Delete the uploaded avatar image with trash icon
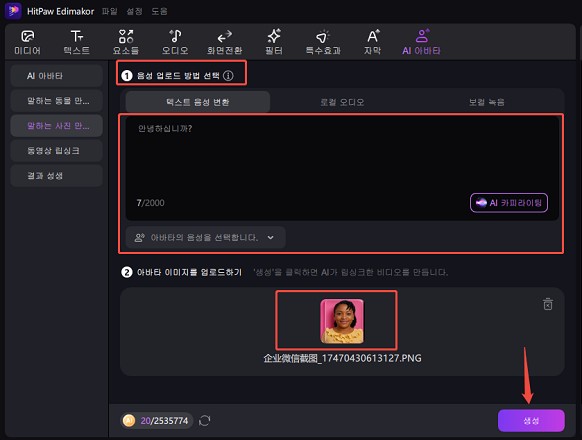This screenshot has height=440, width=582. 548,304
